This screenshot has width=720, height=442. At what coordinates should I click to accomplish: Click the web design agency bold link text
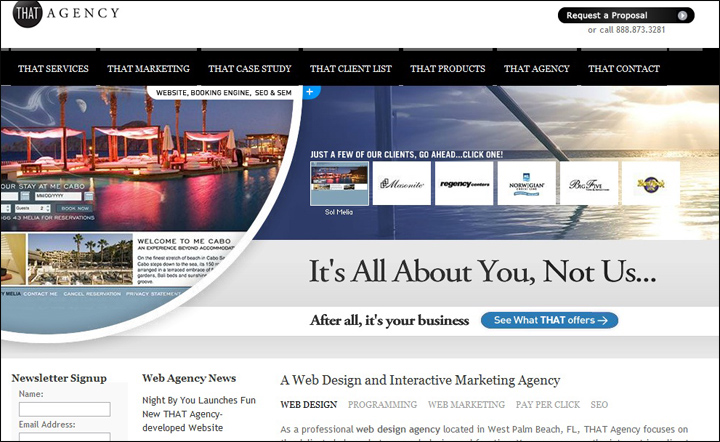(x=398, y=430)
